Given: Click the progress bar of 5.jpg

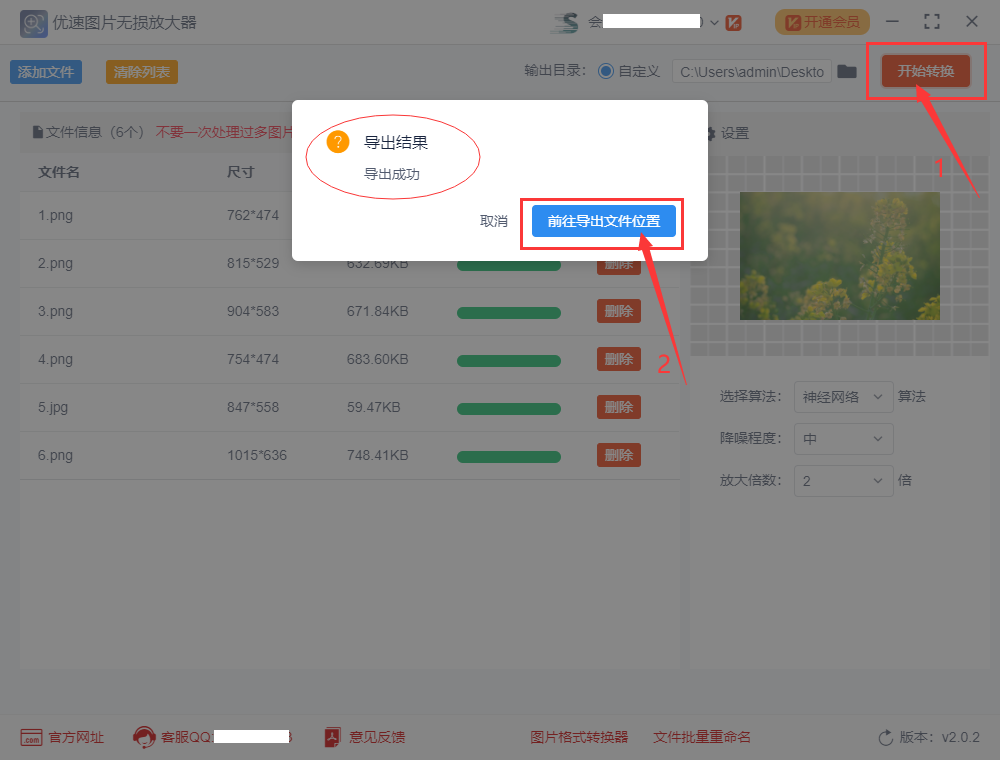Looking at the screenshot, I should [x=508, y=407].
